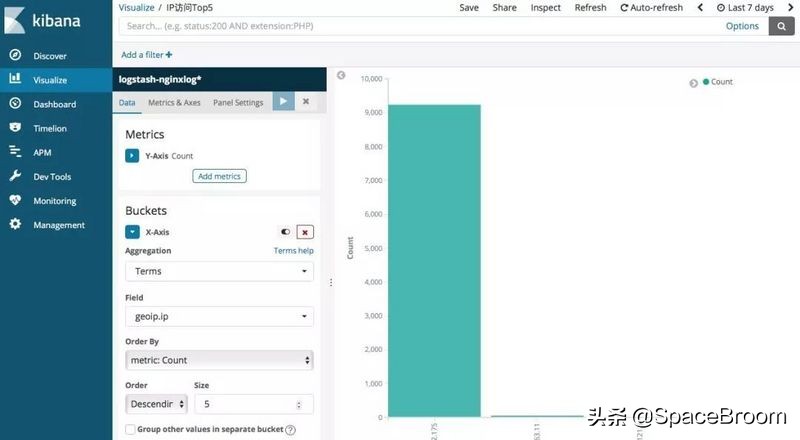Open the Order By metric: Count dropdown
The image size is (800, 440).
pos(219,360)
